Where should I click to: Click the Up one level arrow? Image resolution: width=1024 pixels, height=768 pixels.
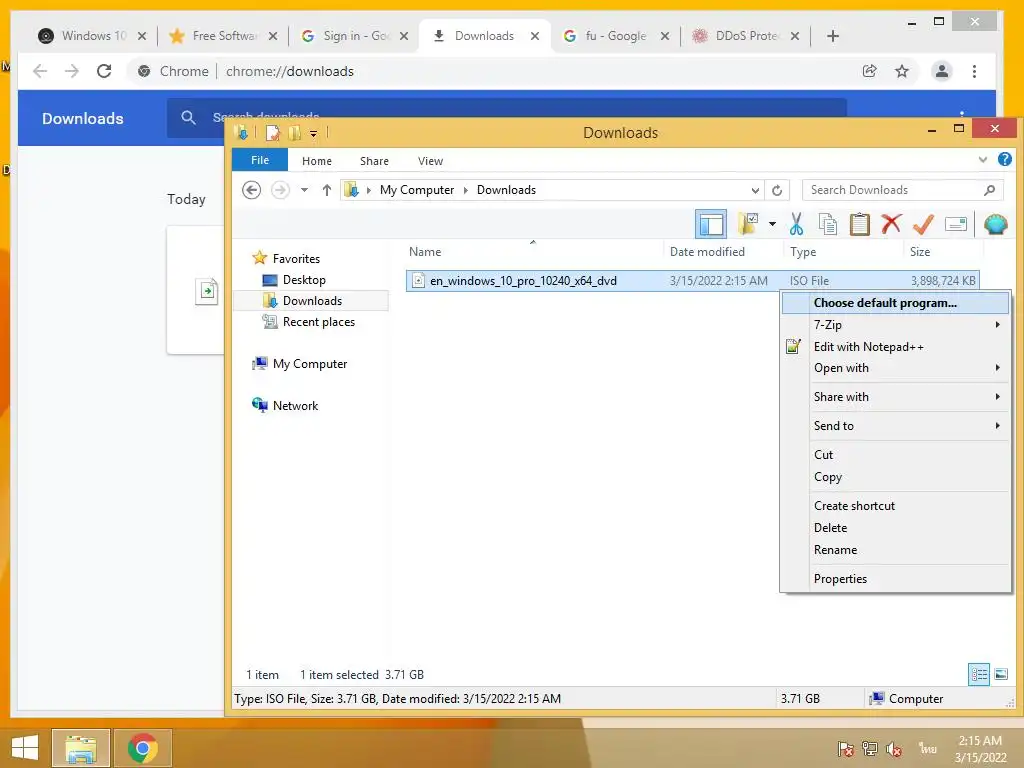[327, 190]
